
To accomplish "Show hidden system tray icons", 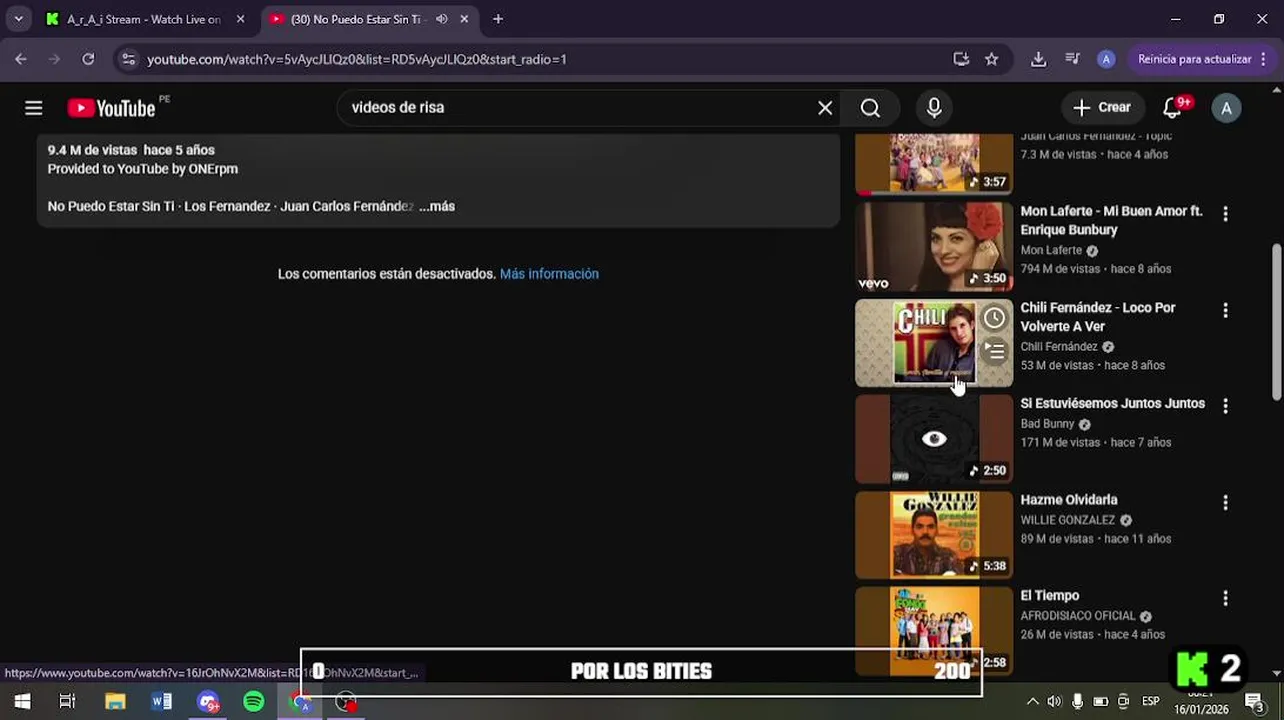I will pos(1032,702).
